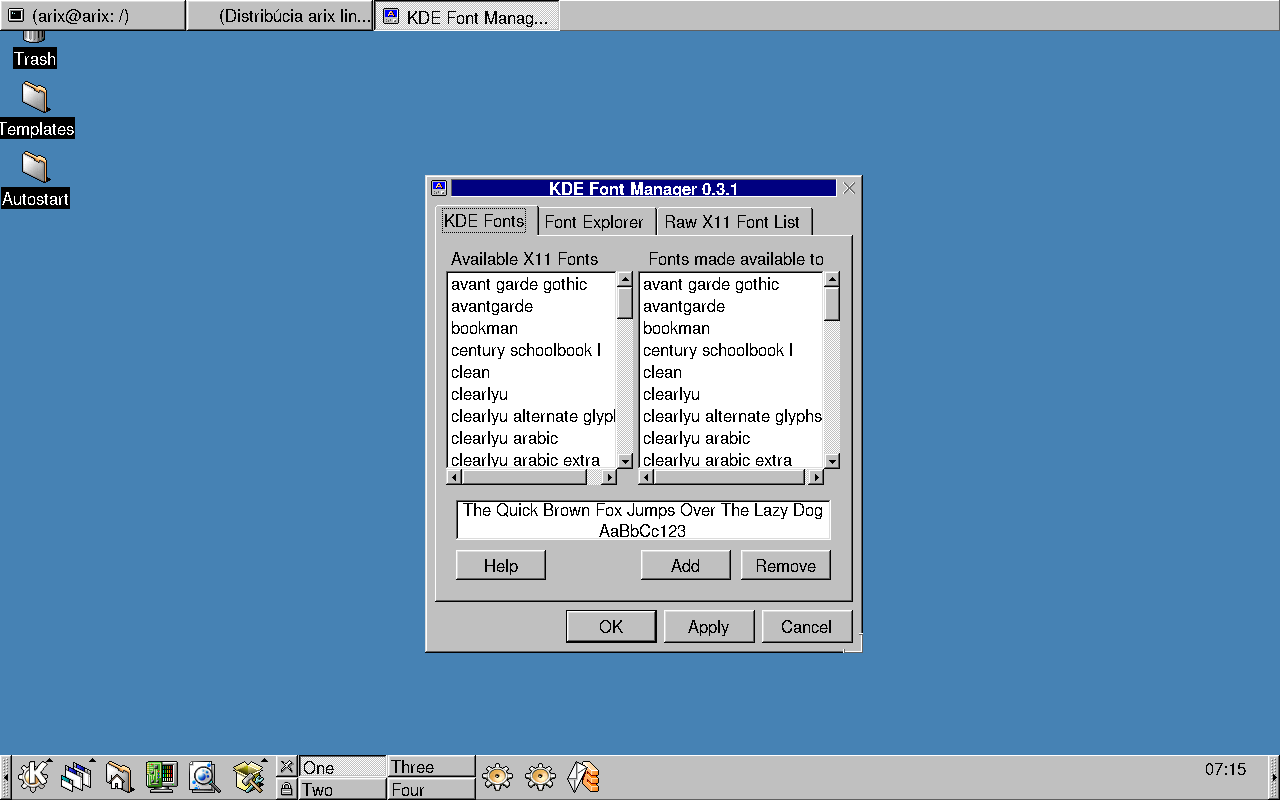Launch the KDE Control Center monitor icon

[x=161, y=775]
